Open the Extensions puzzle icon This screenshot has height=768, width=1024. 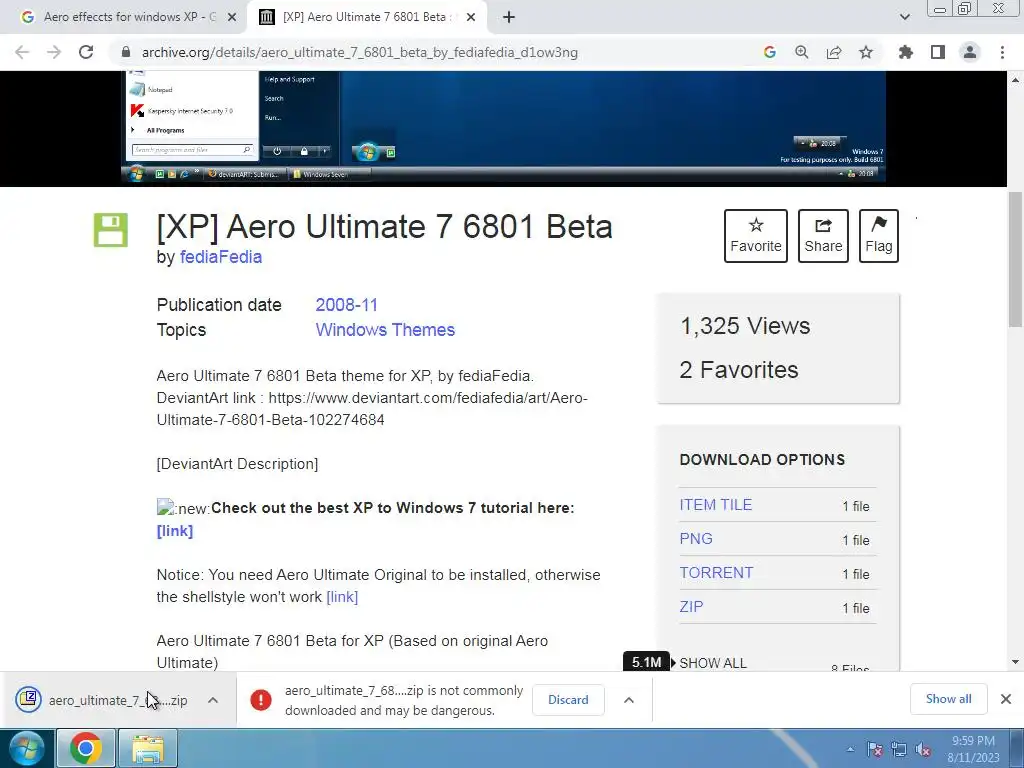click(905, 52)
